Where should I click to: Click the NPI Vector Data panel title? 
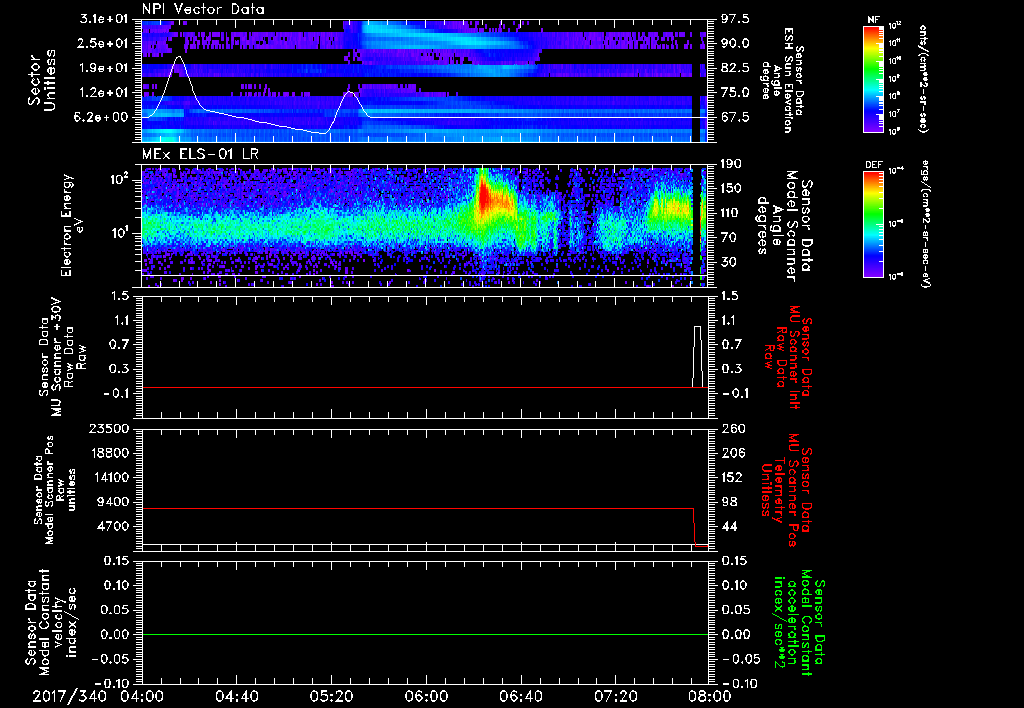click(x=203, y=9)
